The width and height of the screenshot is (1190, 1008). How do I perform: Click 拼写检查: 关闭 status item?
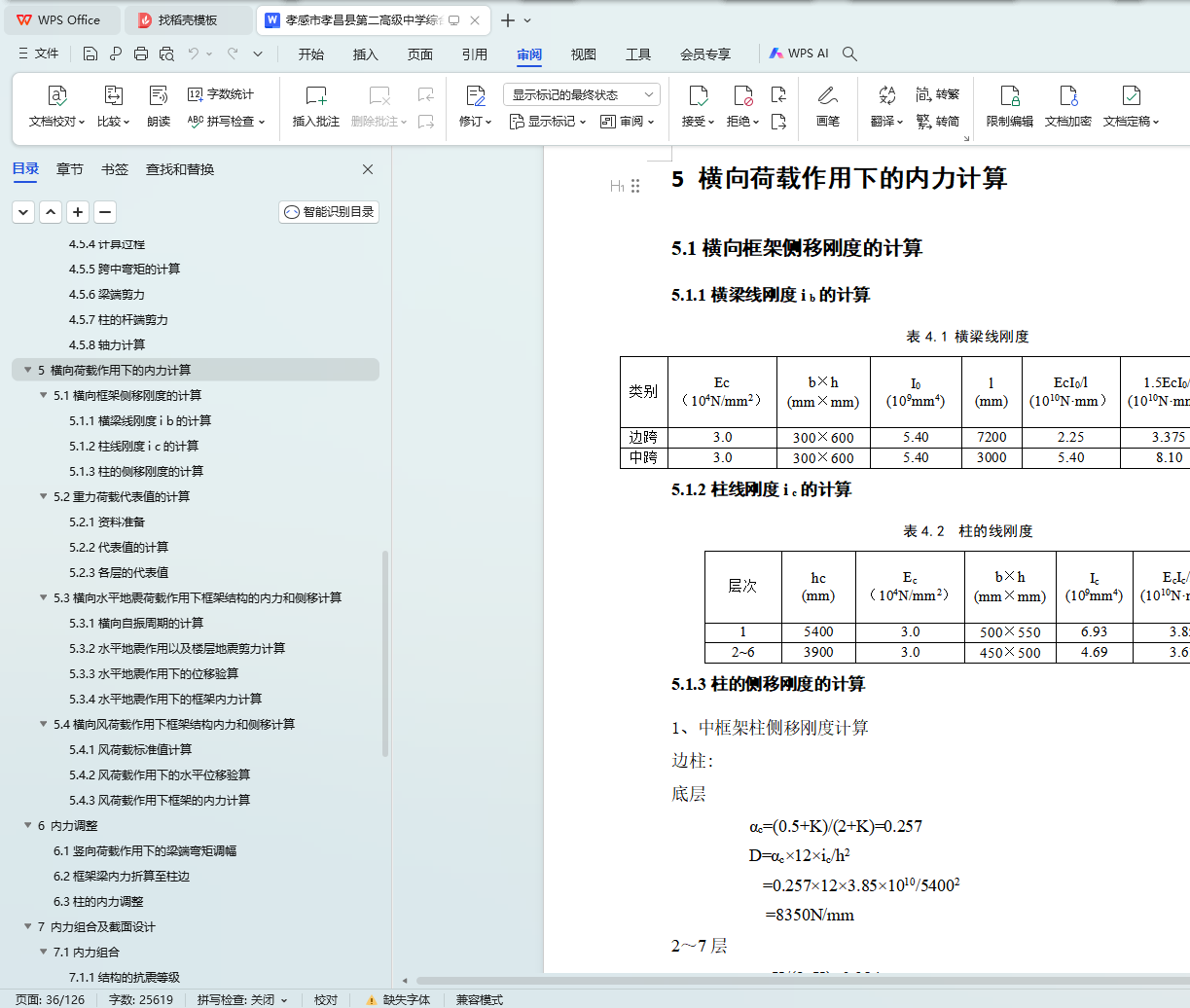tap(241, 999)
